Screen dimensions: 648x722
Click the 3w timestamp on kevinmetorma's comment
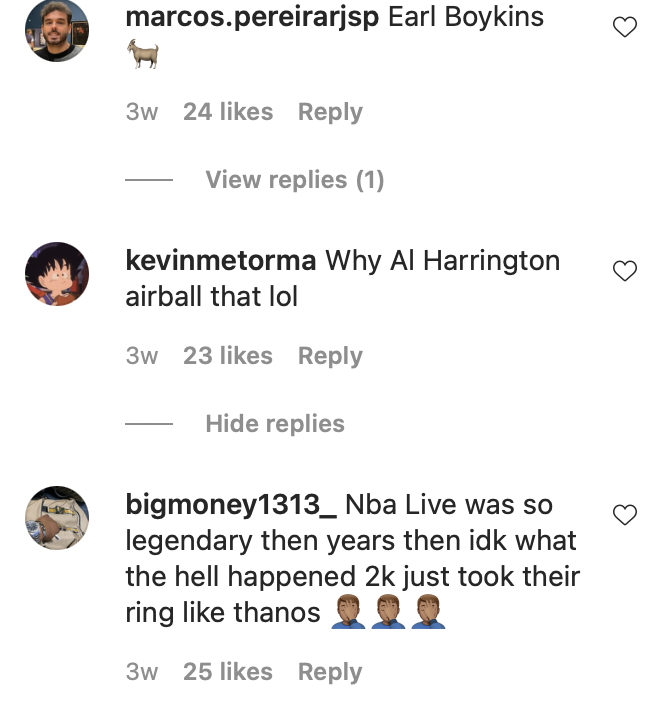[x=142, y=356]
